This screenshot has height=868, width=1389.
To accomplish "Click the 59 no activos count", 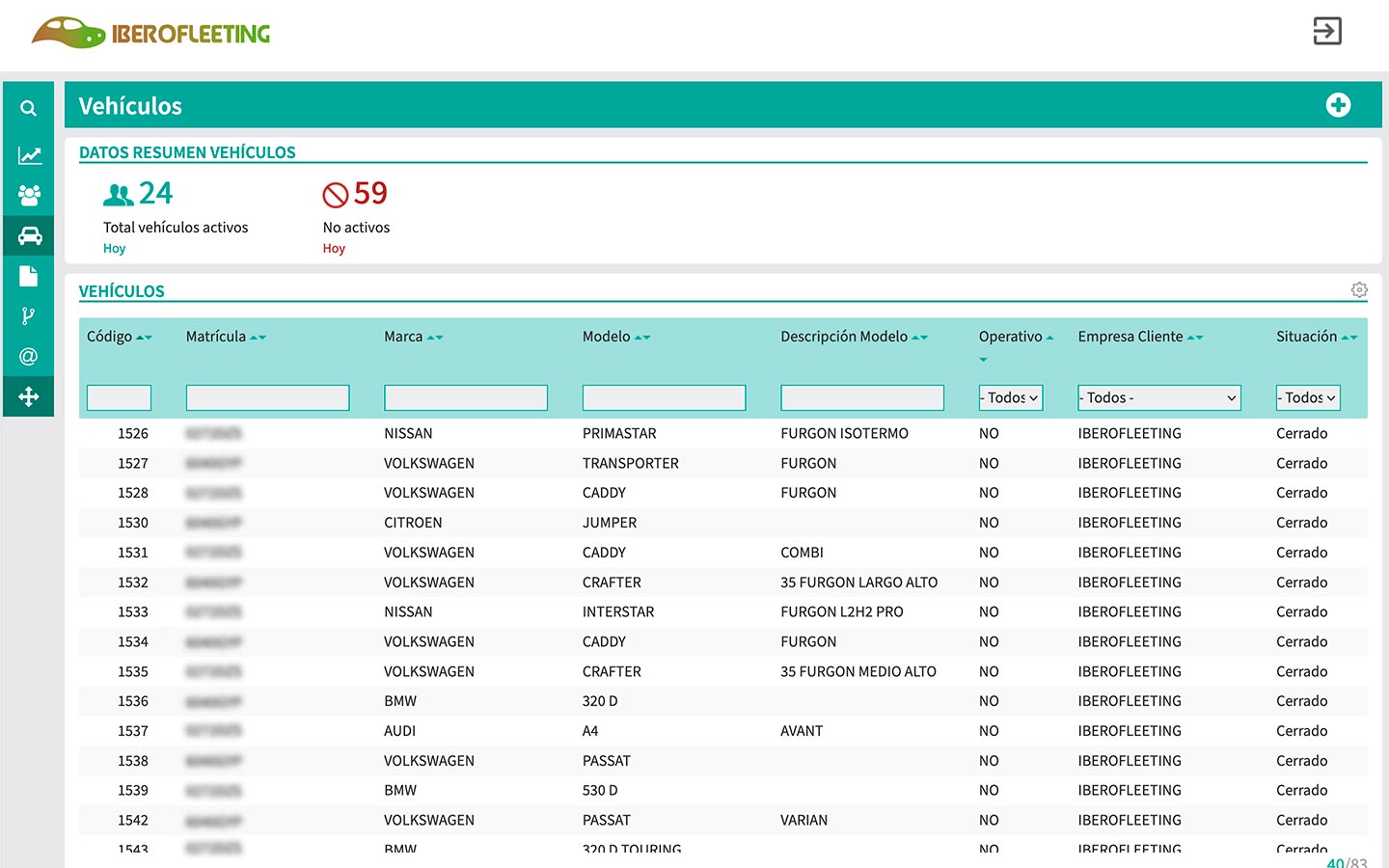I will pyautogui.click(x=370, y=193).
